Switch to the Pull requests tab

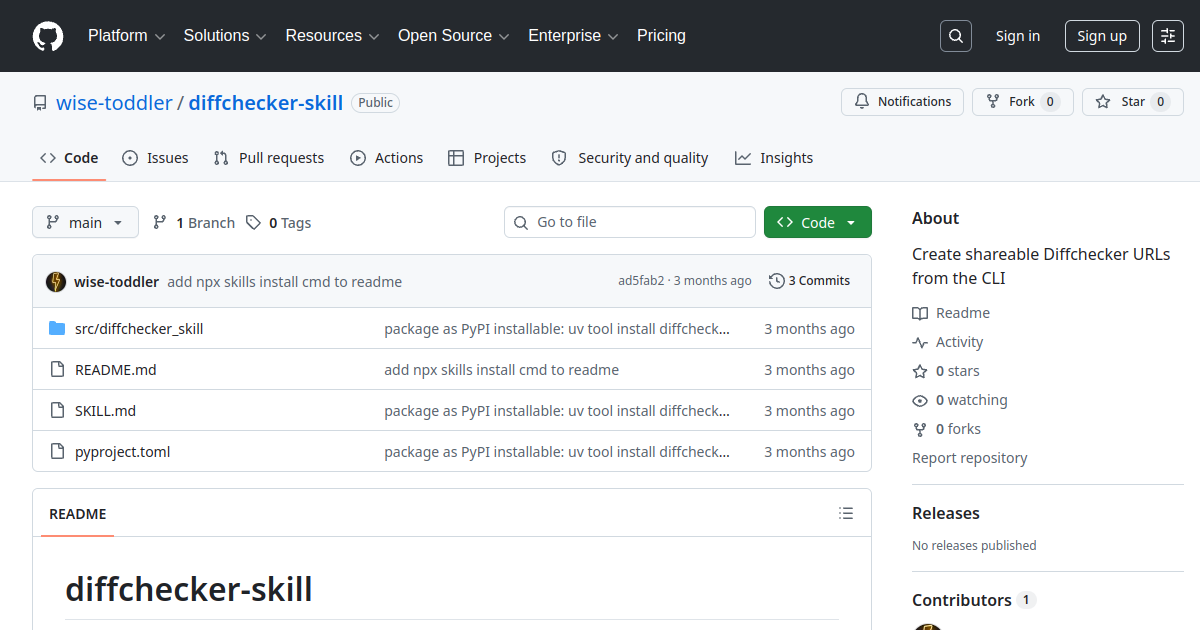click(269, 158)
